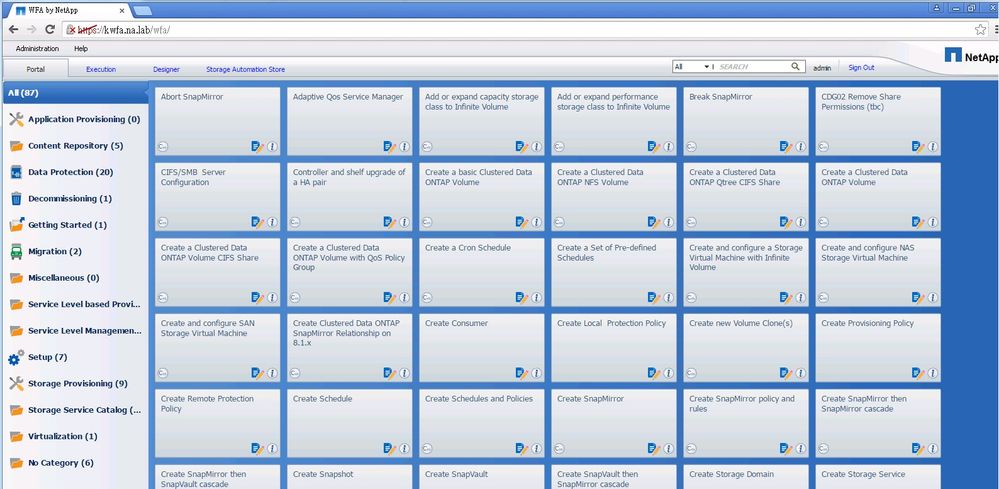Select the Data Protection (20) category
Viewport: 999px width, 489px height.
point(70,172)
